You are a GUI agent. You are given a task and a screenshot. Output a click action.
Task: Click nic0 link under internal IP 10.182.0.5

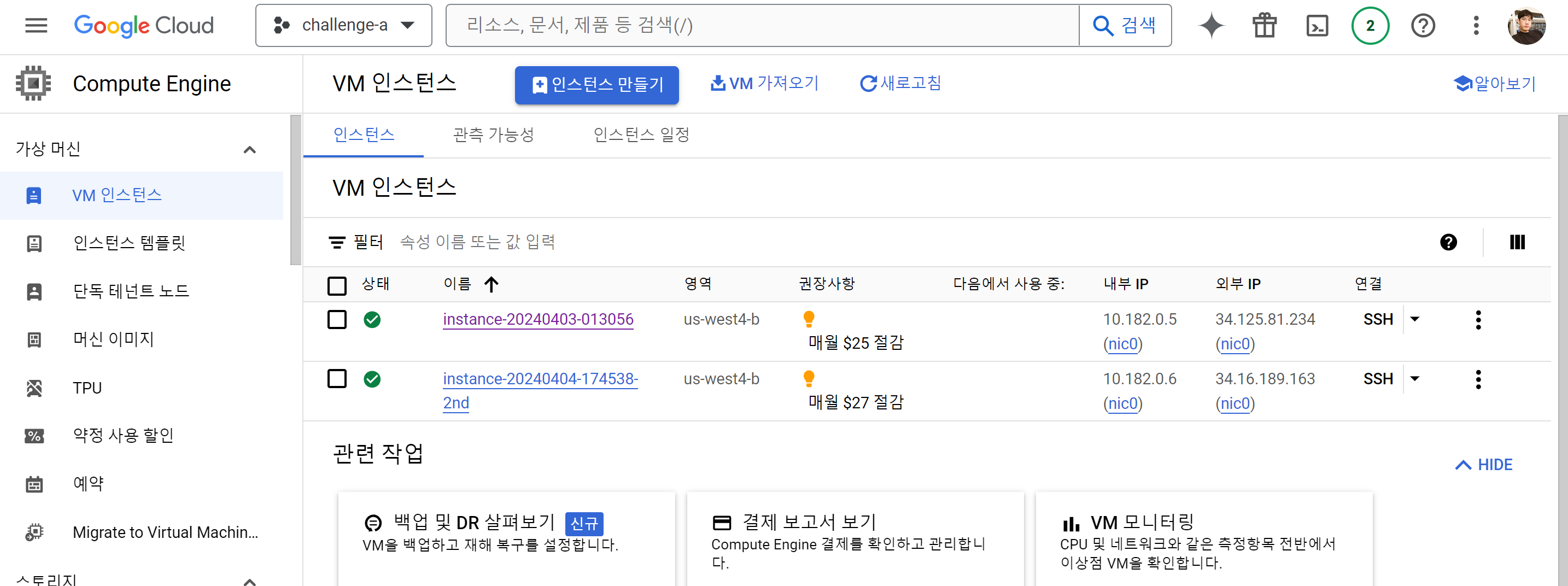click(1122, 344)
